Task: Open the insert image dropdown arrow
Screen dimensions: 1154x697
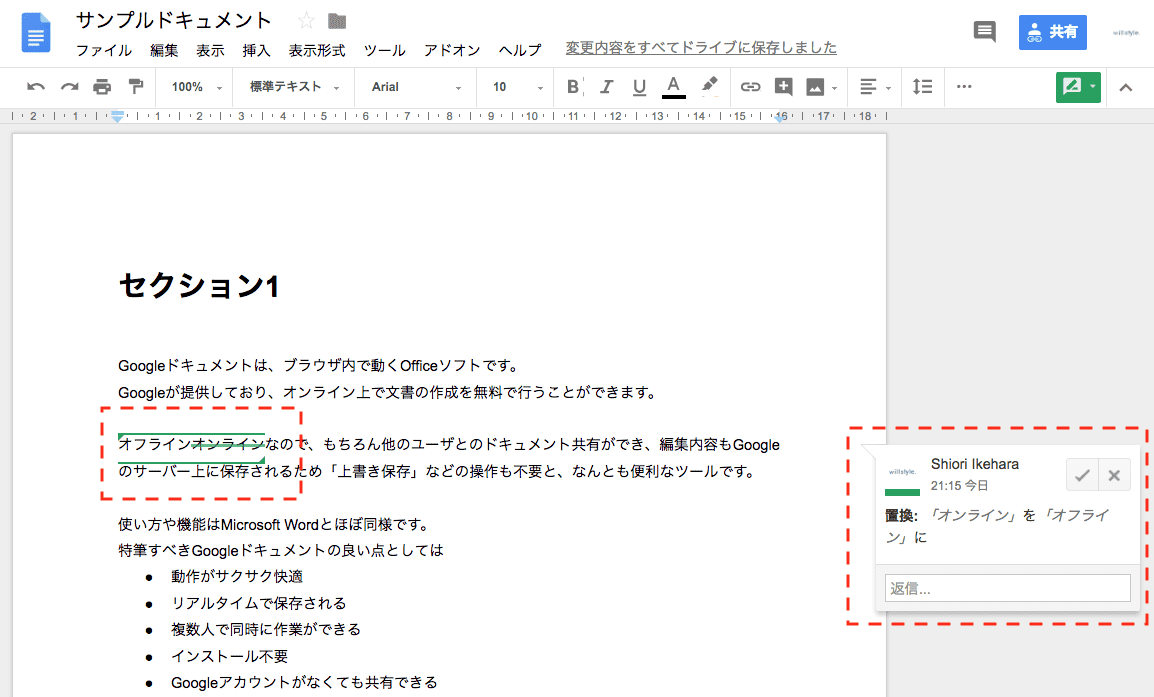Action: pyautogui.click(x=835, y=88)
